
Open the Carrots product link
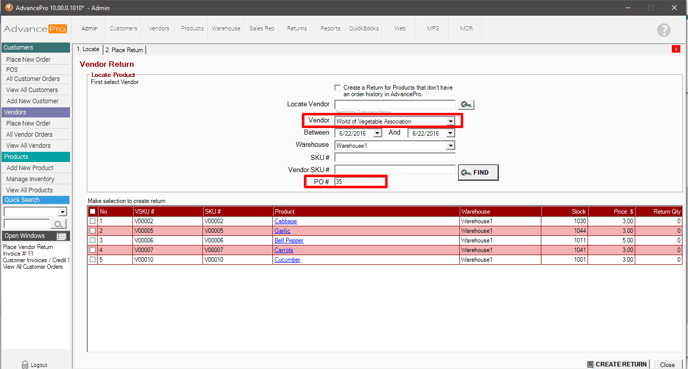284,250
